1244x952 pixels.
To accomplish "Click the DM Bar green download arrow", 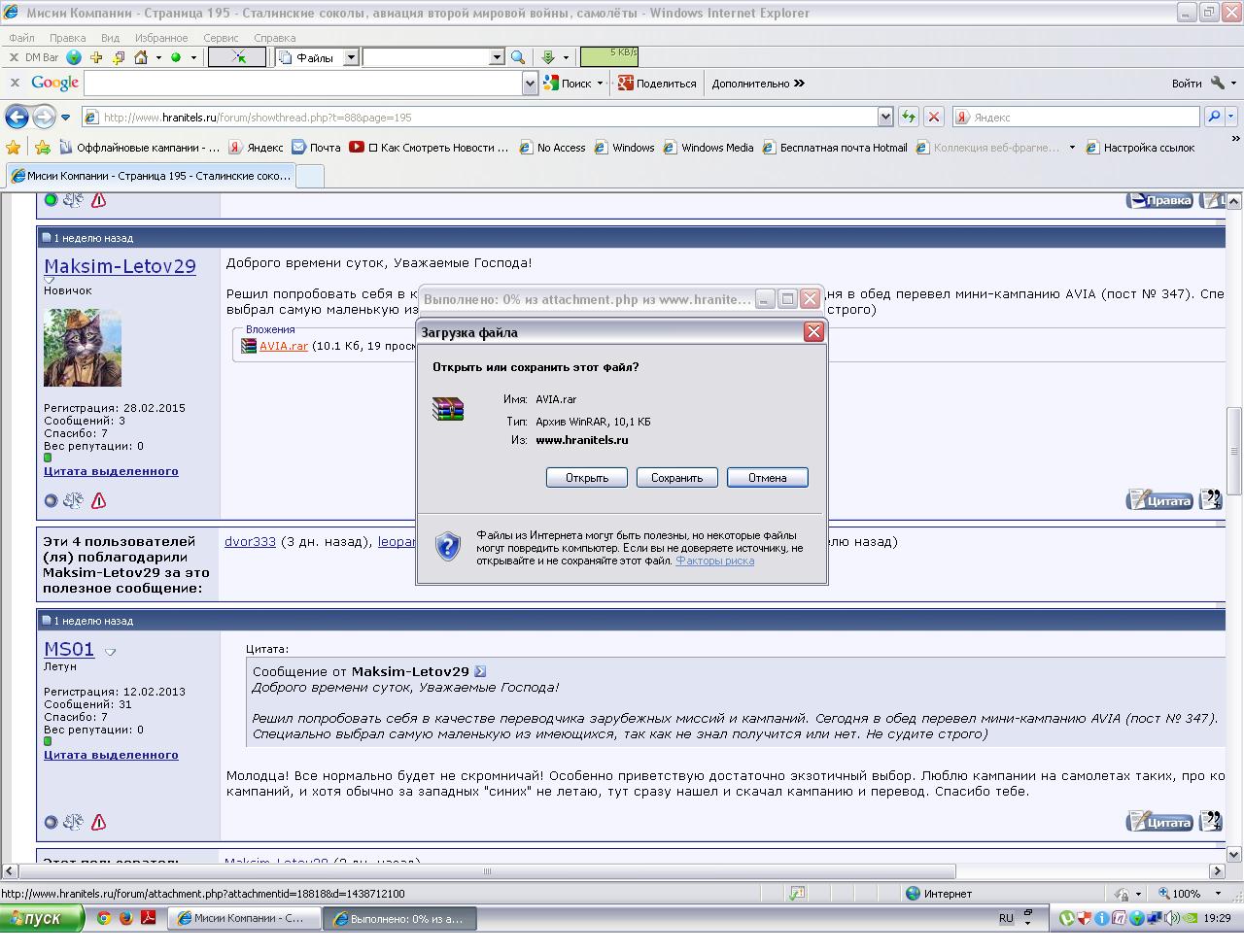I will pos(548,57).
